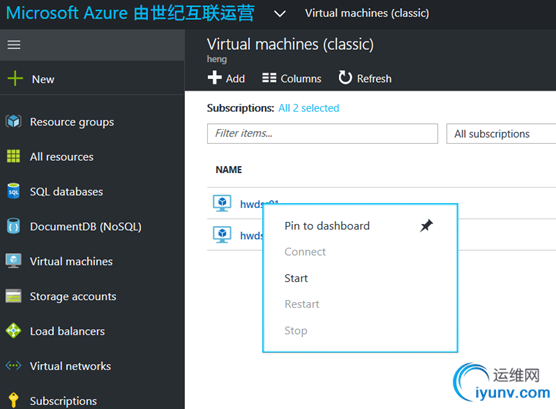Click the DocumentDB (NoSQL) icon
This screenshot has width=556, height=409.
(13, 226)
